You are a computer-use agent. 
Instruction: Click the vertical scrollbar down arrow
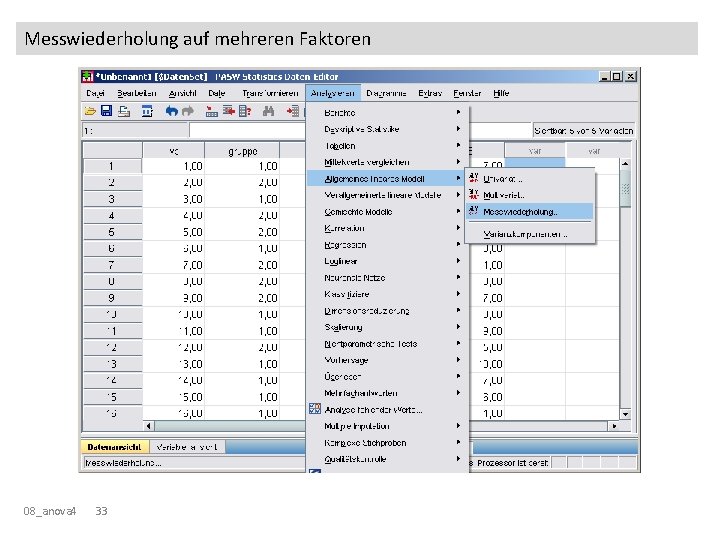pyautogui.click(x=625, y=414)
